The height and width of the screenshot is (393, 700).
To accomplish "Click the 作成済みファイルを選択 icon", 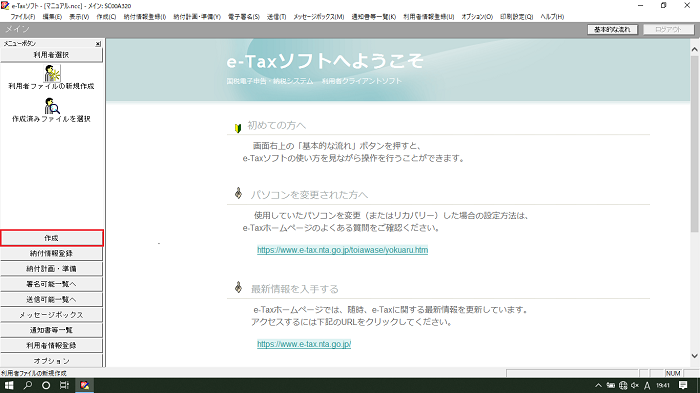I will [x=52, y=106].
